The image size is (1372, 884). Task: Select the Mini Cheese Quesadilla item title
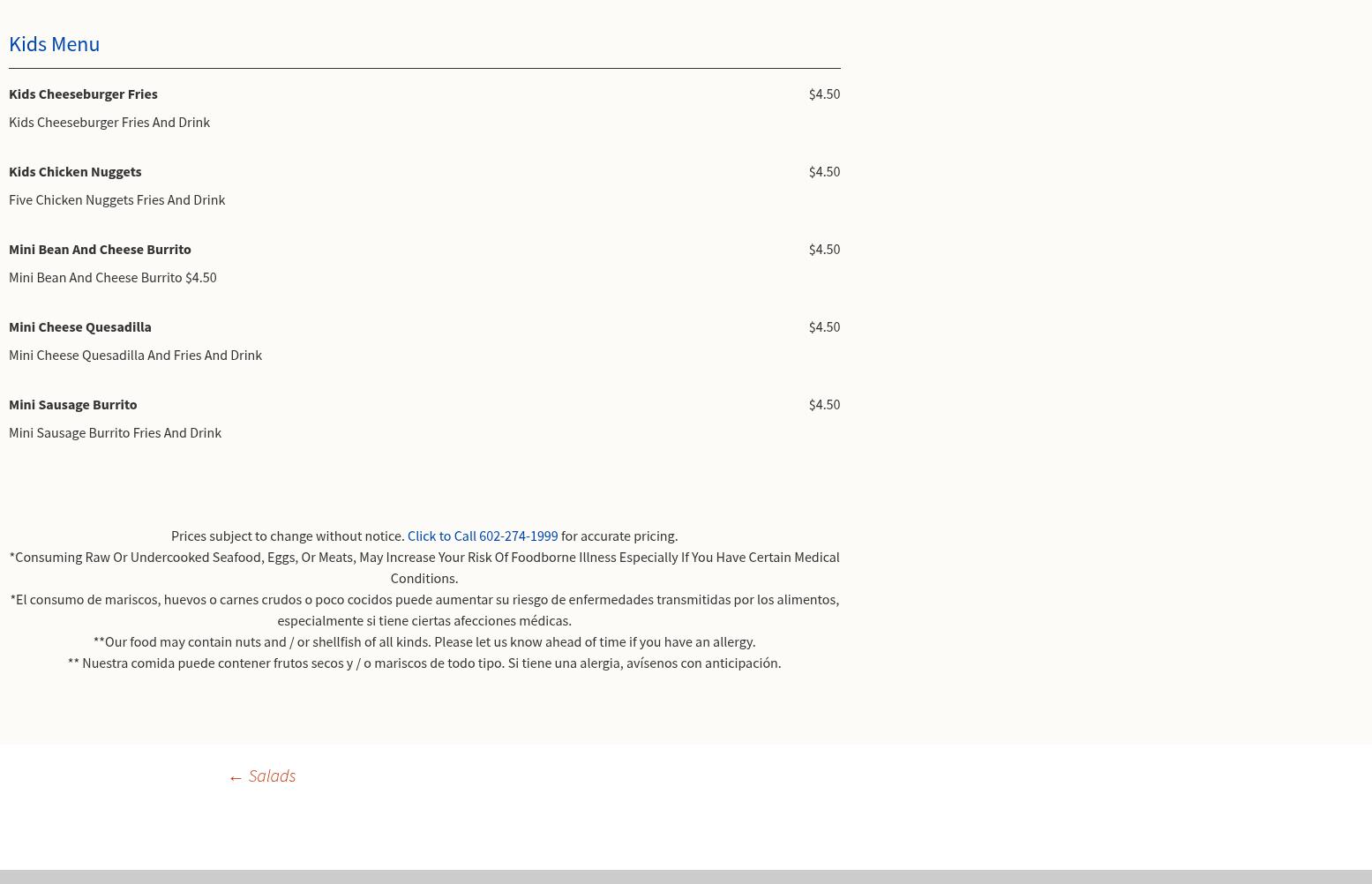(x=79, y=326)
